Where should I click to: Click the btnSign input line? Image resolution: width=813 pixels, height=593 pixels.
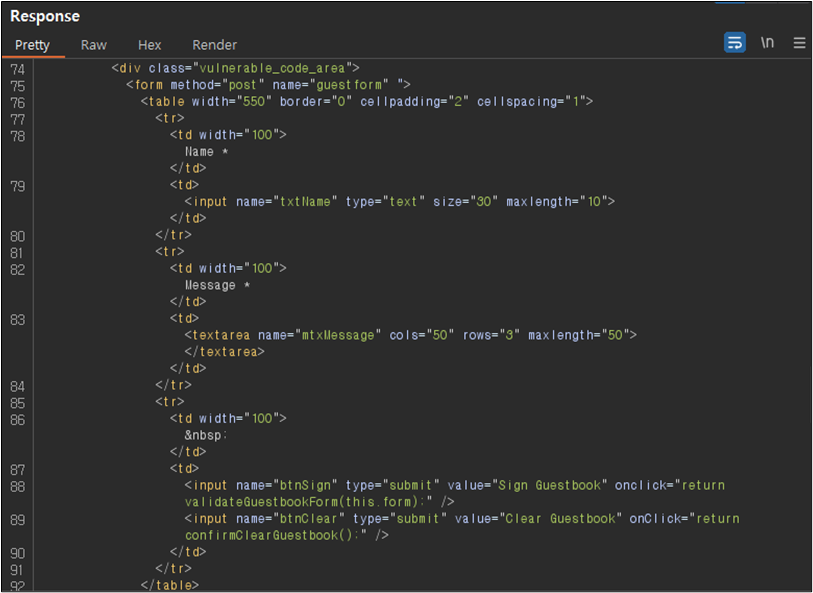tap(455, 486)
